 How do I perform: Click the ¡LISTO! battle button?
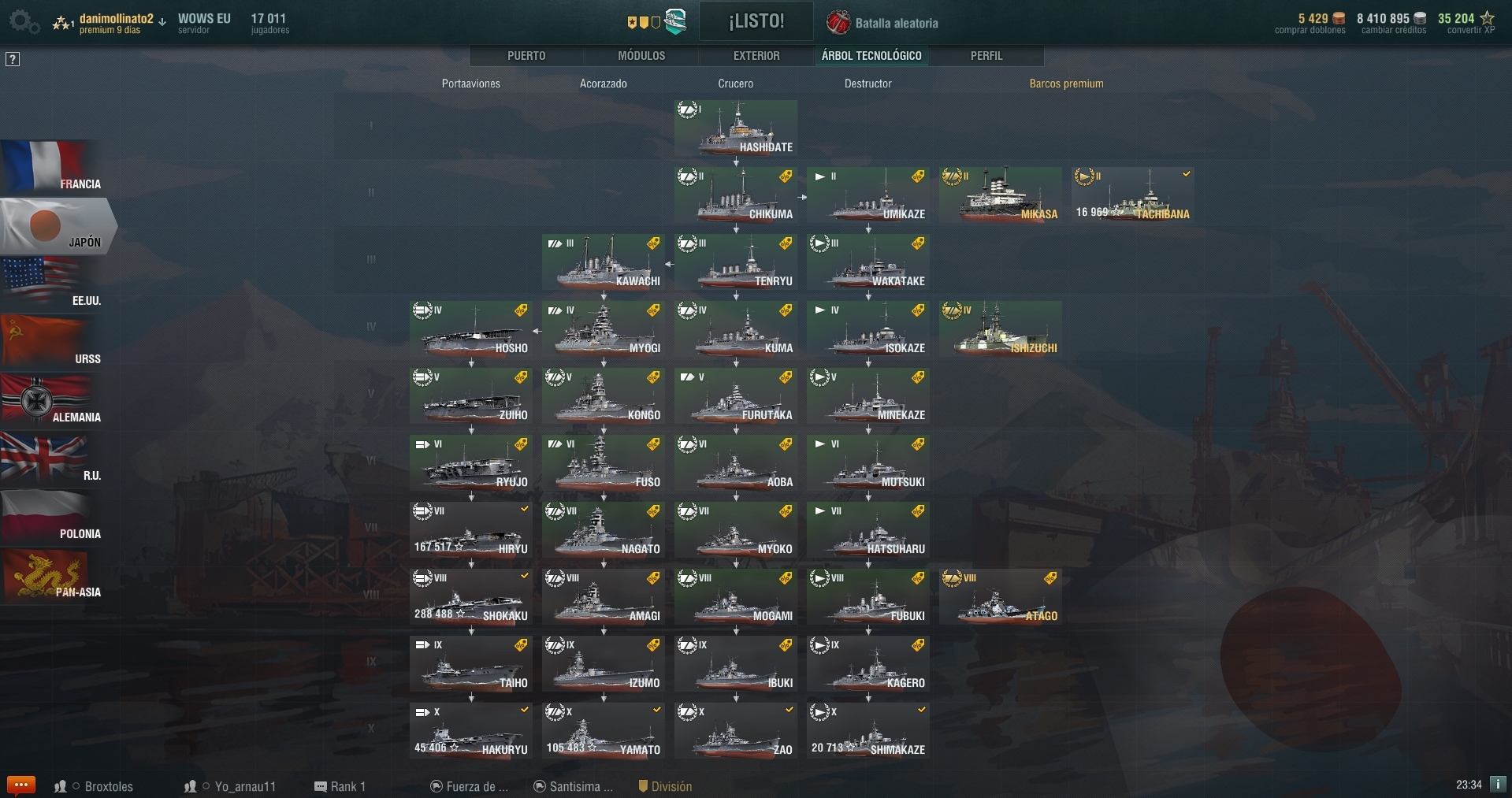coord(756,21)
